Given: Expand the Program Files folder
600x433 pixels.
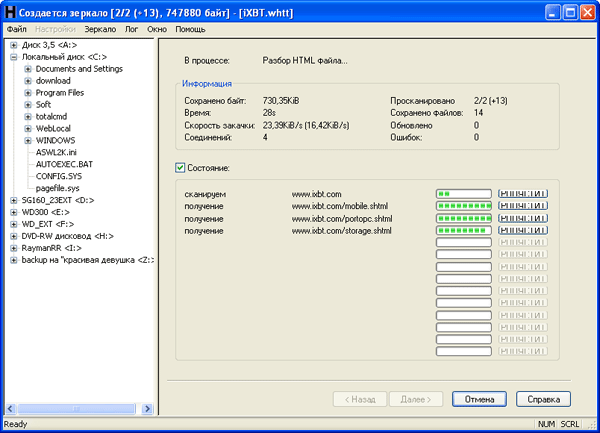Looking at the screenshot, I should coord(28,93).
